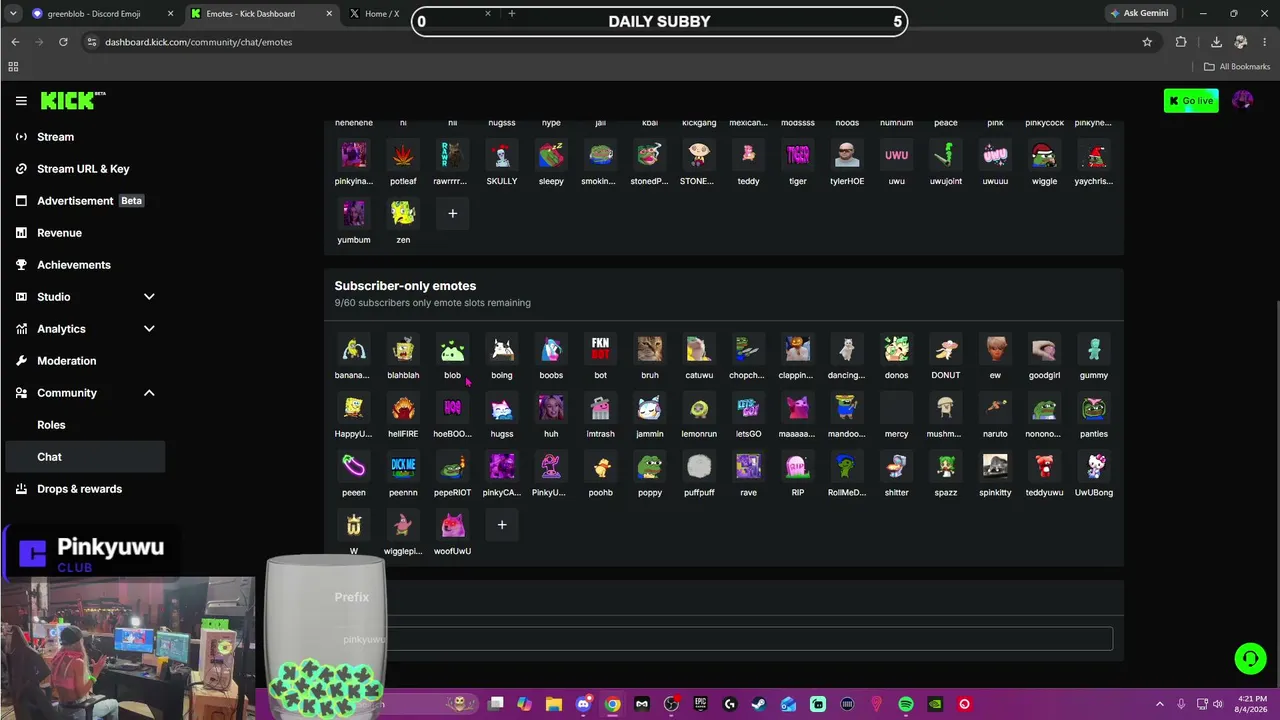The height and width of the screenshot is (720, 1280).
Task: Select the jammin emote
Action: [650, 408]
